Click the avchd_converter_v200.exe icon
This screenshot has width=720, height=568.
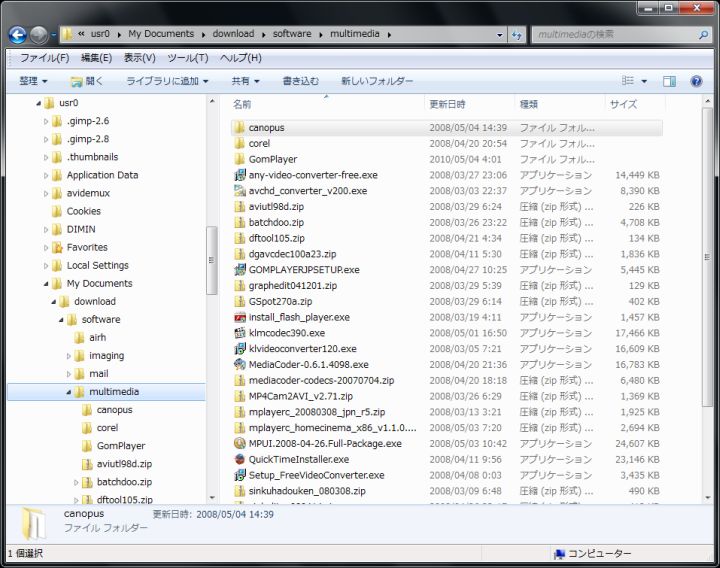tap(239, 191)
